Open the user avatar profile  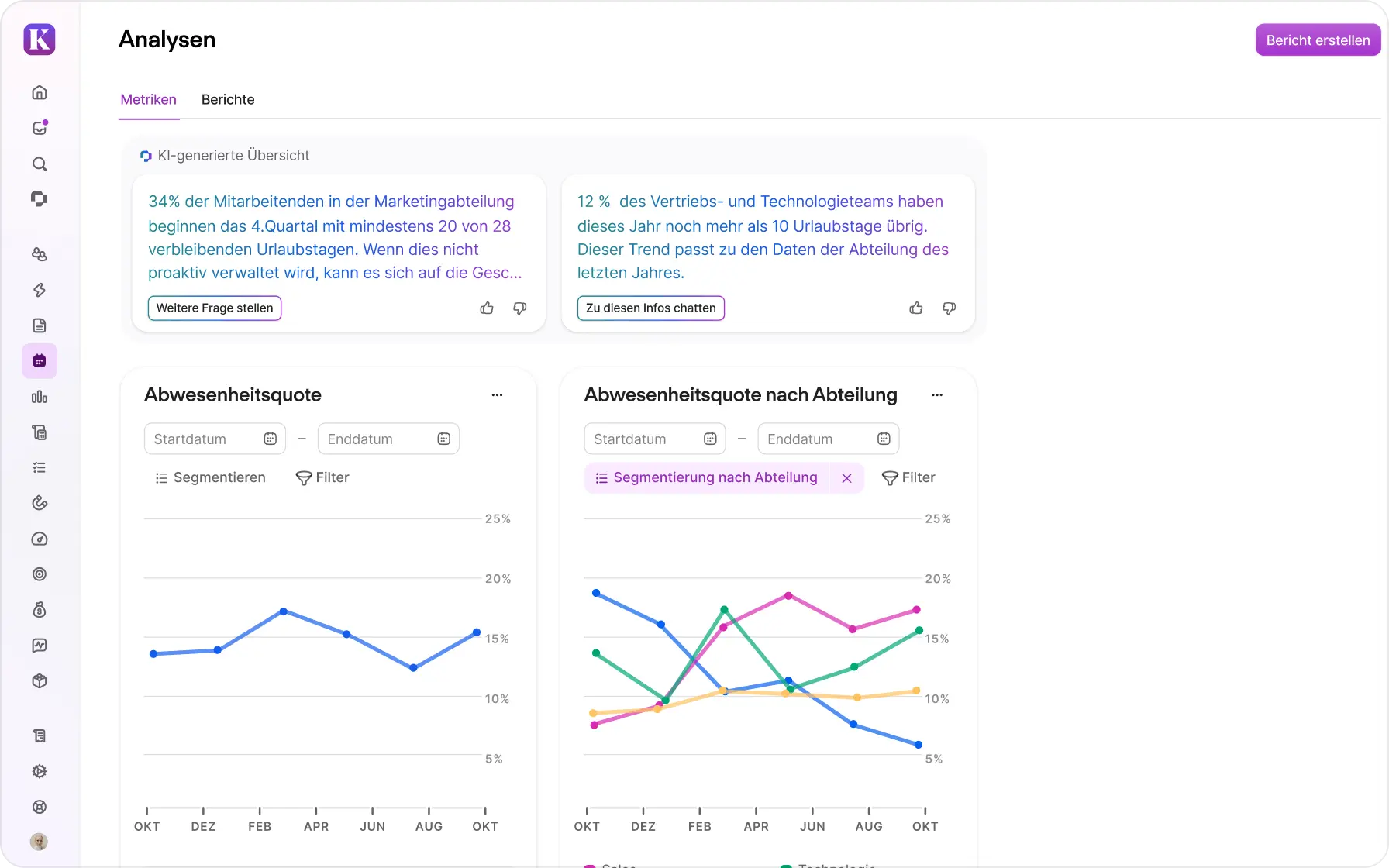tap(39, 842)
